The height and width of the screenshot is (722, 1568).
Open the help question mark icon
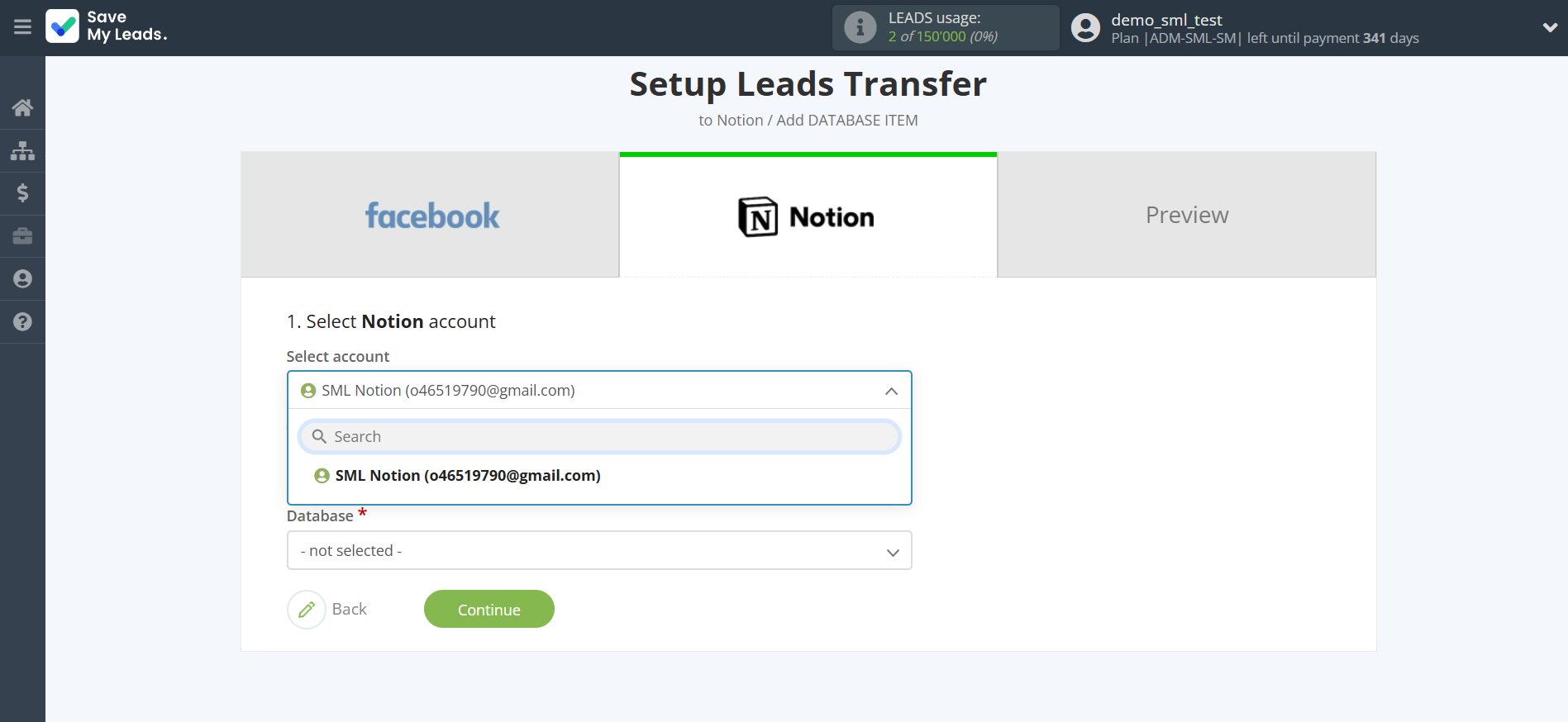[x=22, y=322]
